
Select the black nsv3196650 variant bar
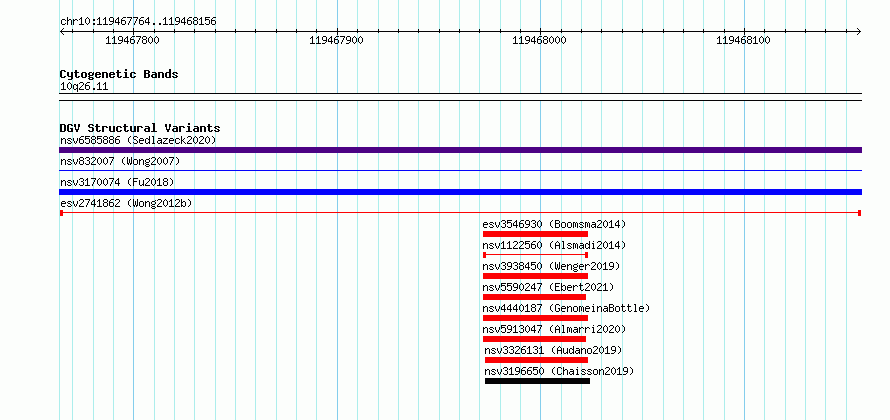click(538, 381)
